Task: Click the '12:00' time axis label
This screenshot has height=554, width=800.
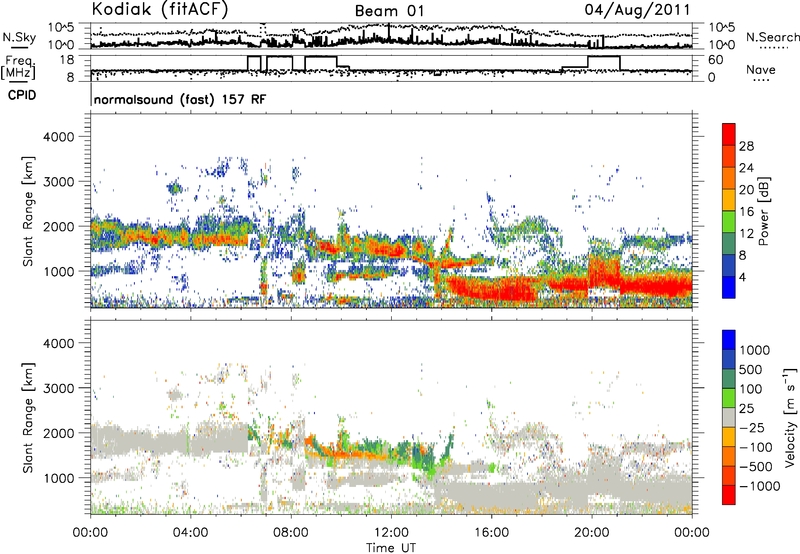Action: tap(391, 533)
